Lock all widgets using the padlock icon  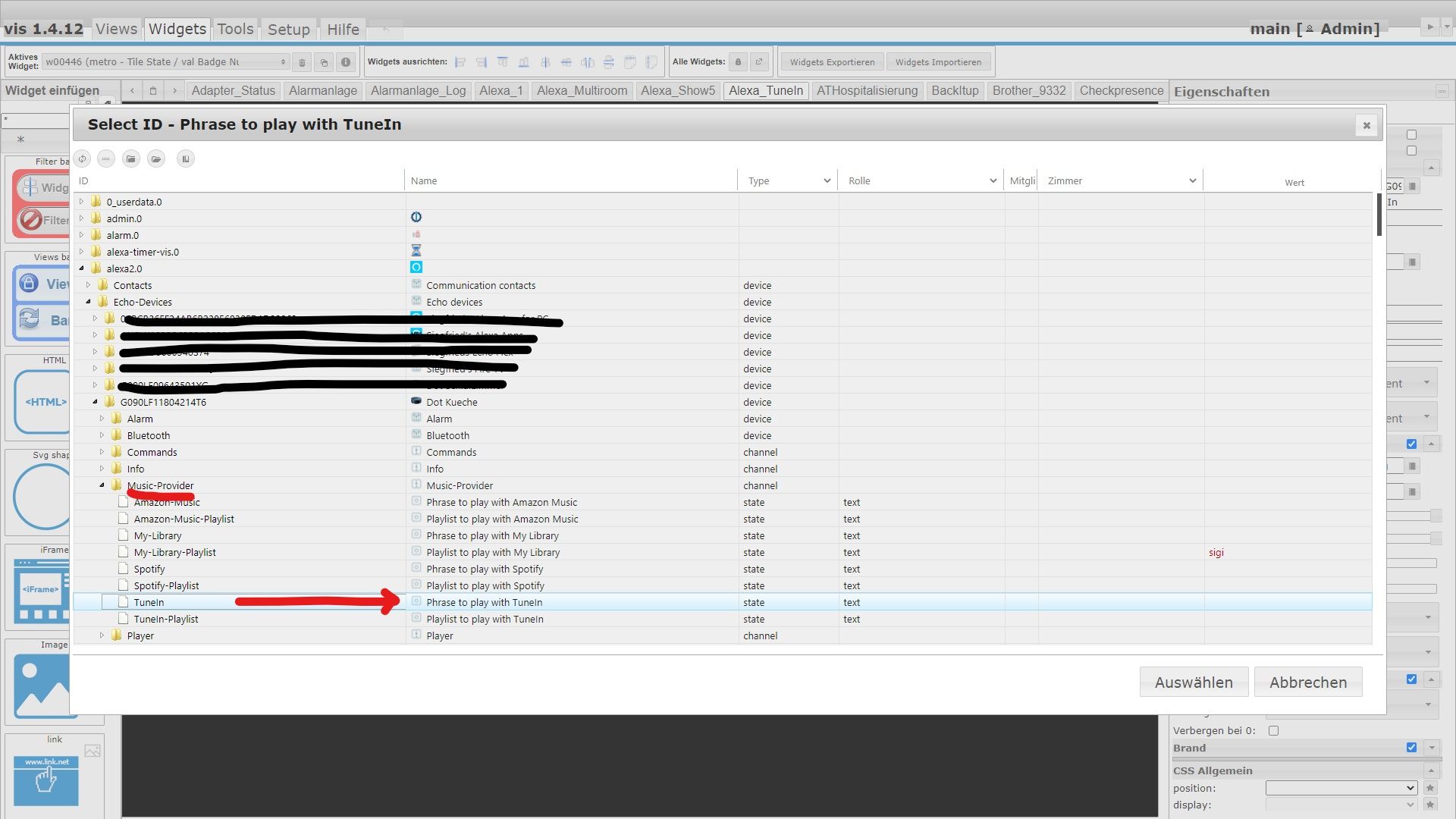738,62
